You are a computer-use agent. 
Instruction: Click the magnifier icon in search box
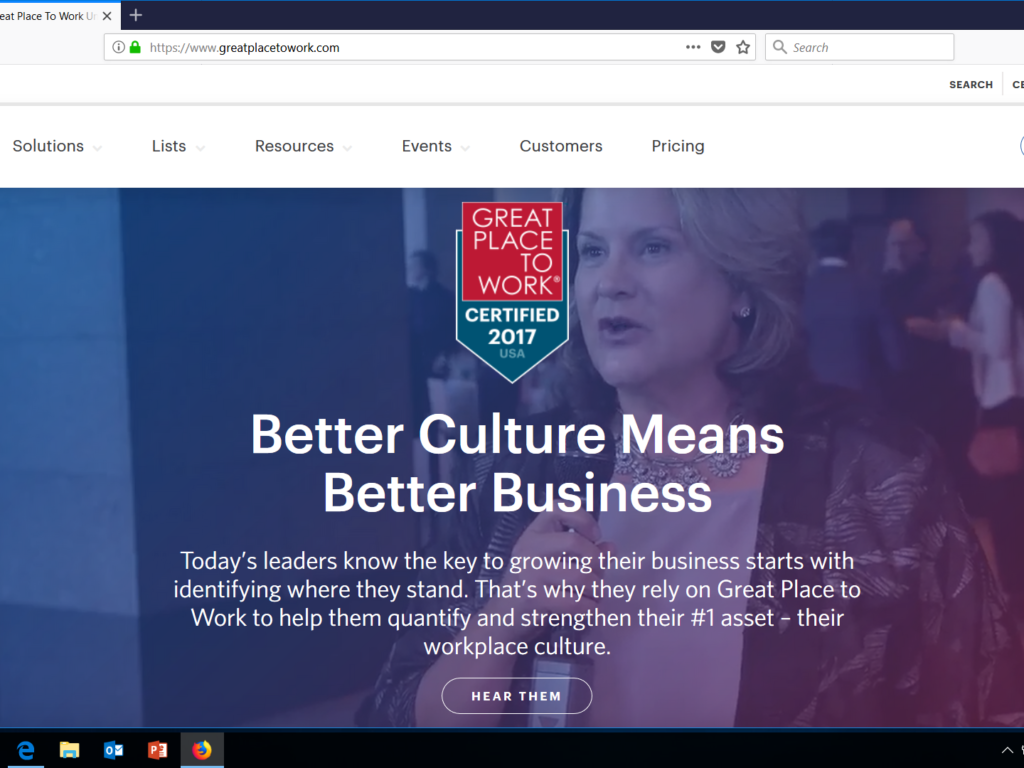pos(779,47)
